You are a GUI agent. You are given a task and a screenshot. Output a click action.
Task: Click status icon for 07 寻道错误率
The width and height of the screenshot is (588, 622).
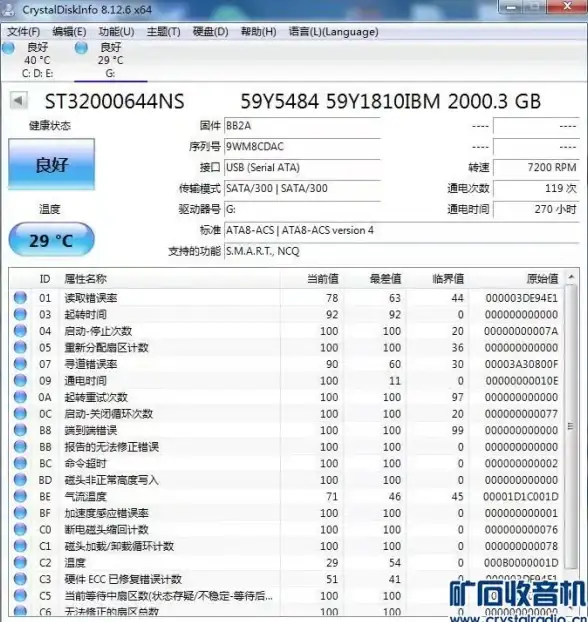[20, 364]
